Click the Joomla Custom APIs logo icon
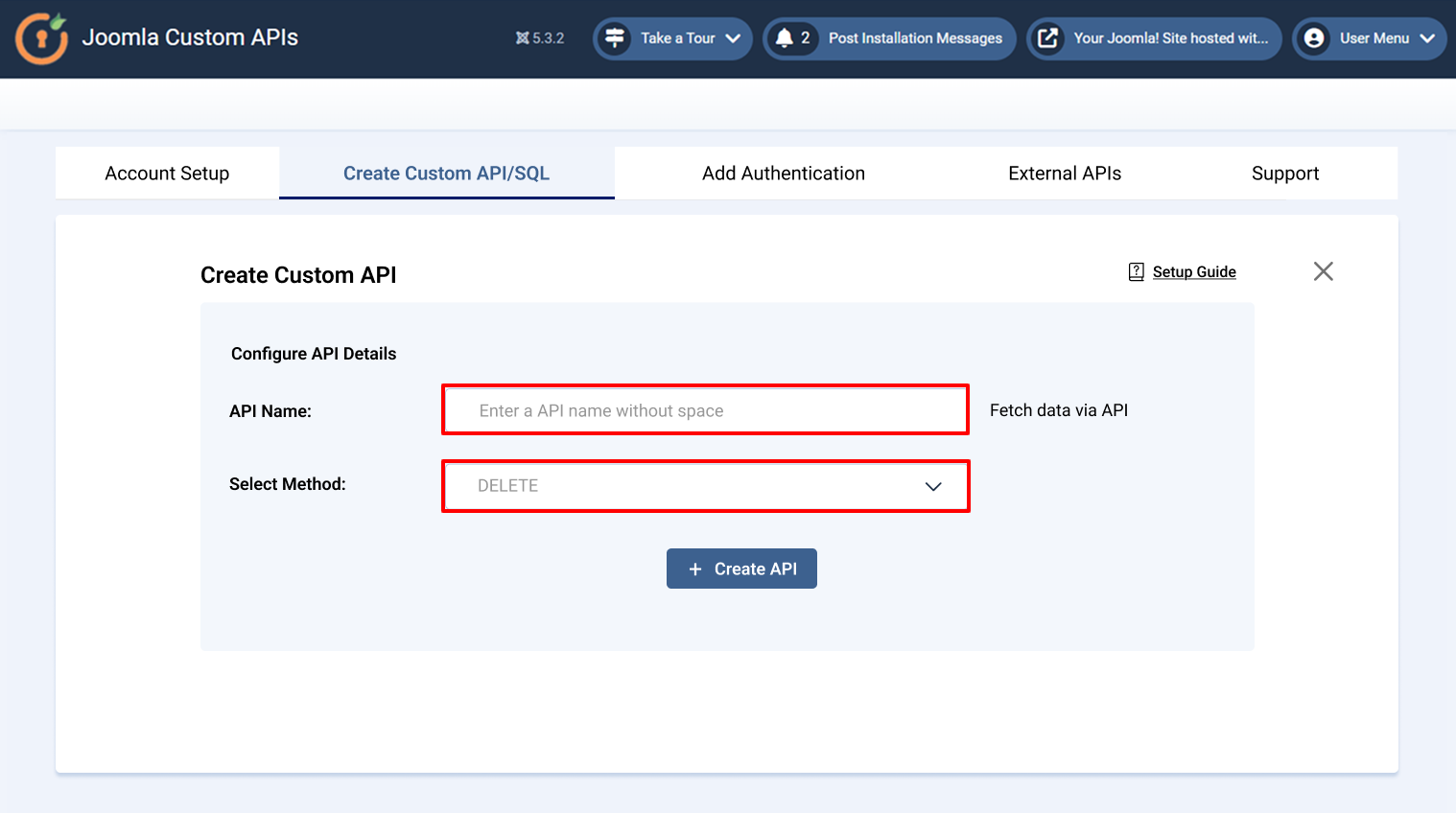Image resolution: width=1456 pixels, height=813 pixels. click(41, 38)
